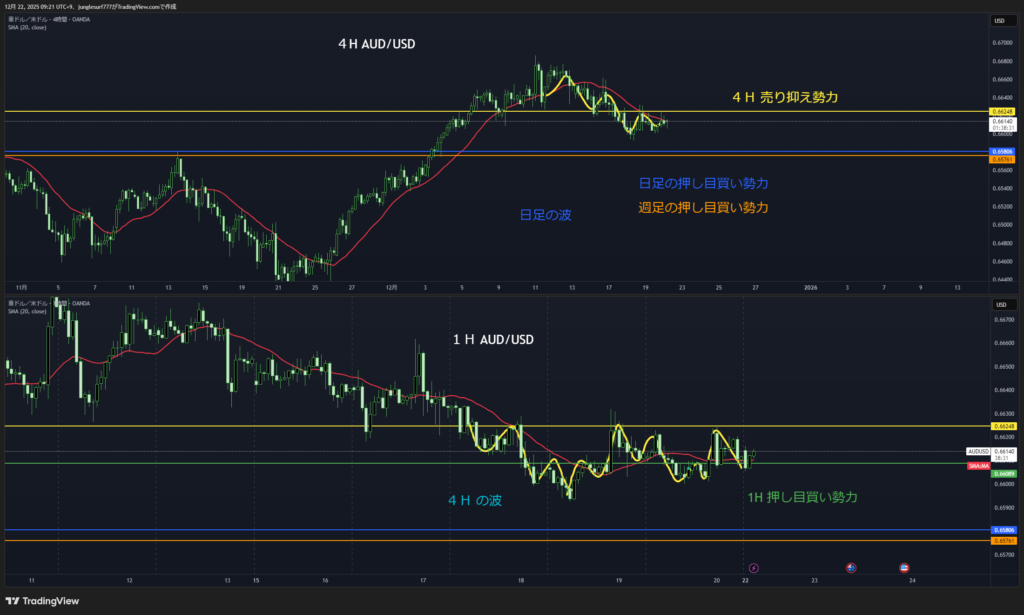
Task: Click the red SMA:MA label on price axis
Action: (978, 466)
